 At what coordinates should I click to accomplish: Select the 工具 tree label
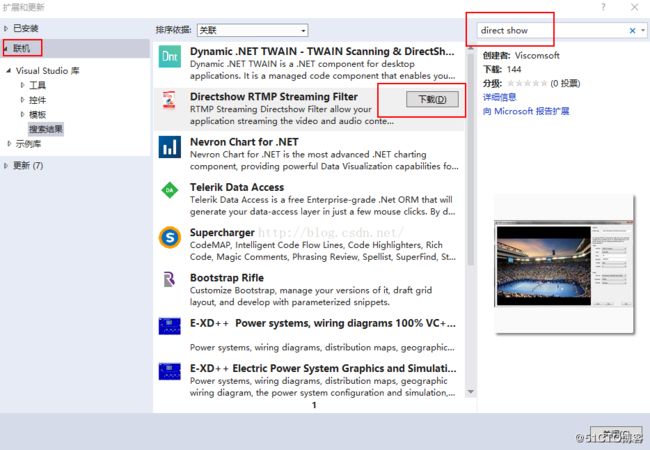tap(37, 85)
